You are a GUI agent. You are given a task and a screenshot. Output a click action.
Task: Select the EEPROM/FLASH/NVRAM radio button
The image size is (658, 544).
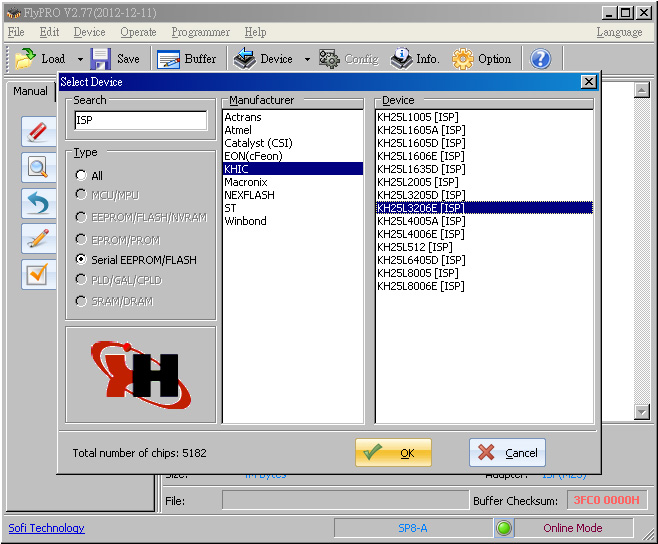[x=81, y=217]
